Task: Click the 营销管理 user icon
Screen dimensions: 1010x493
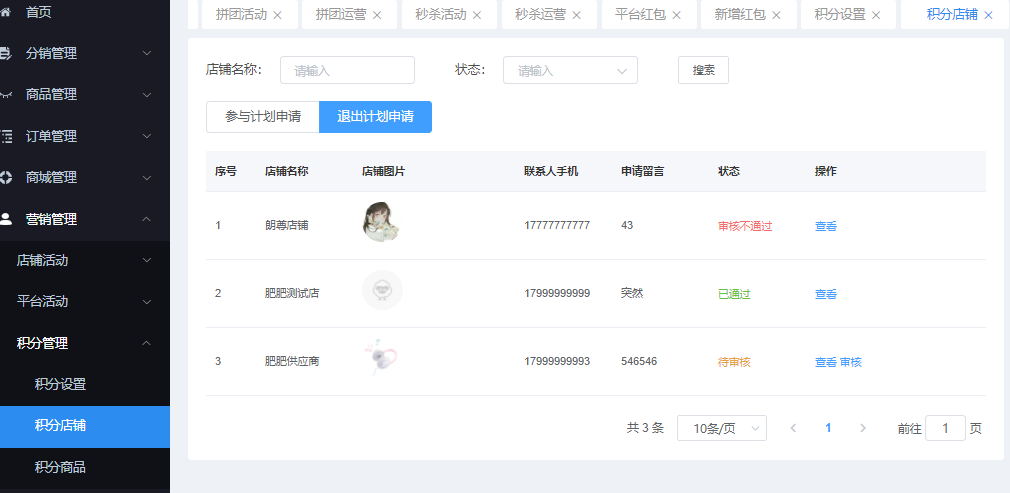Action: pos(6,219)
